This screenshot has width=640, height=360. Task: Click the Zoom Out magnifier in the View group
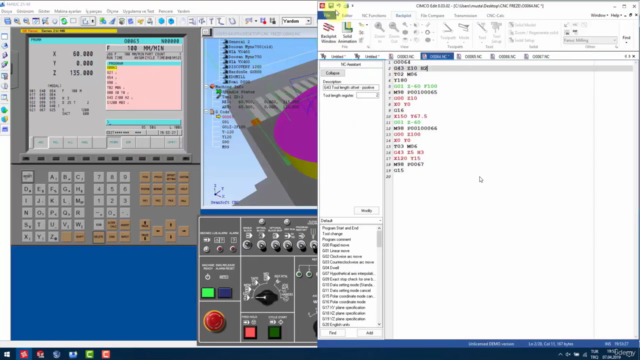[x=394, y=33]
